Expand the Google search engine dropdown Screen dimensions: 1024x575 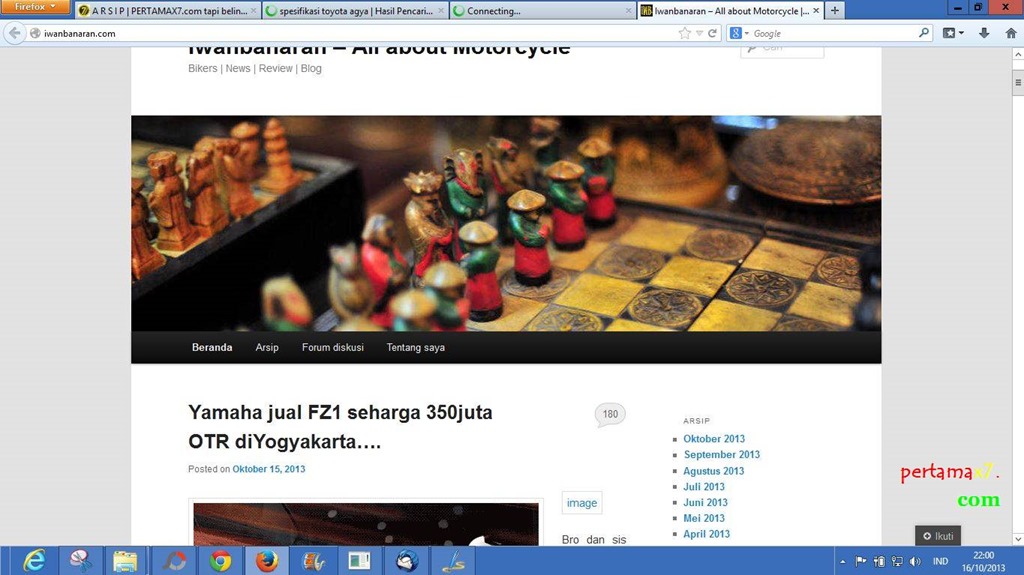[x=740, y=33]
